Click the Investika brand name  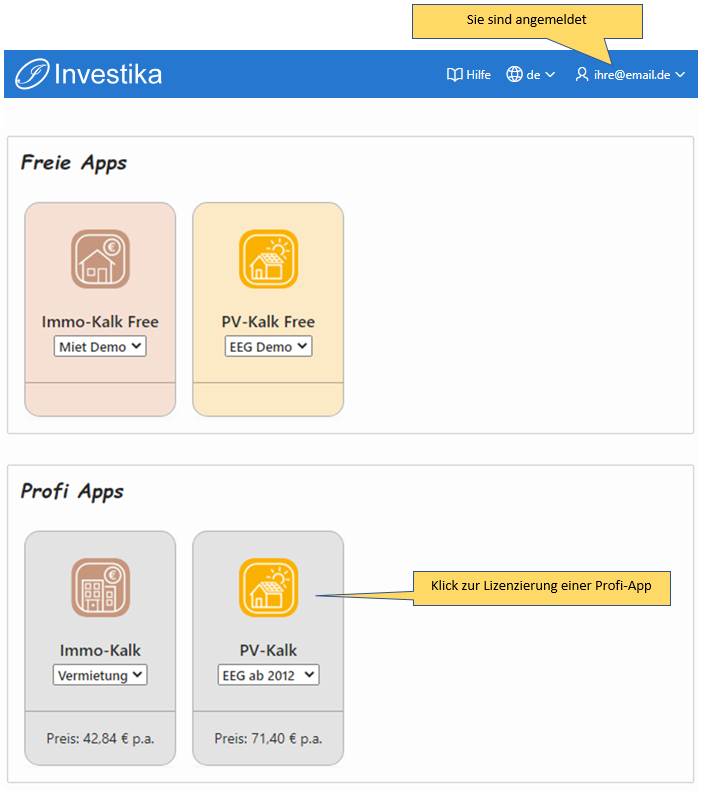click(108, 75)
